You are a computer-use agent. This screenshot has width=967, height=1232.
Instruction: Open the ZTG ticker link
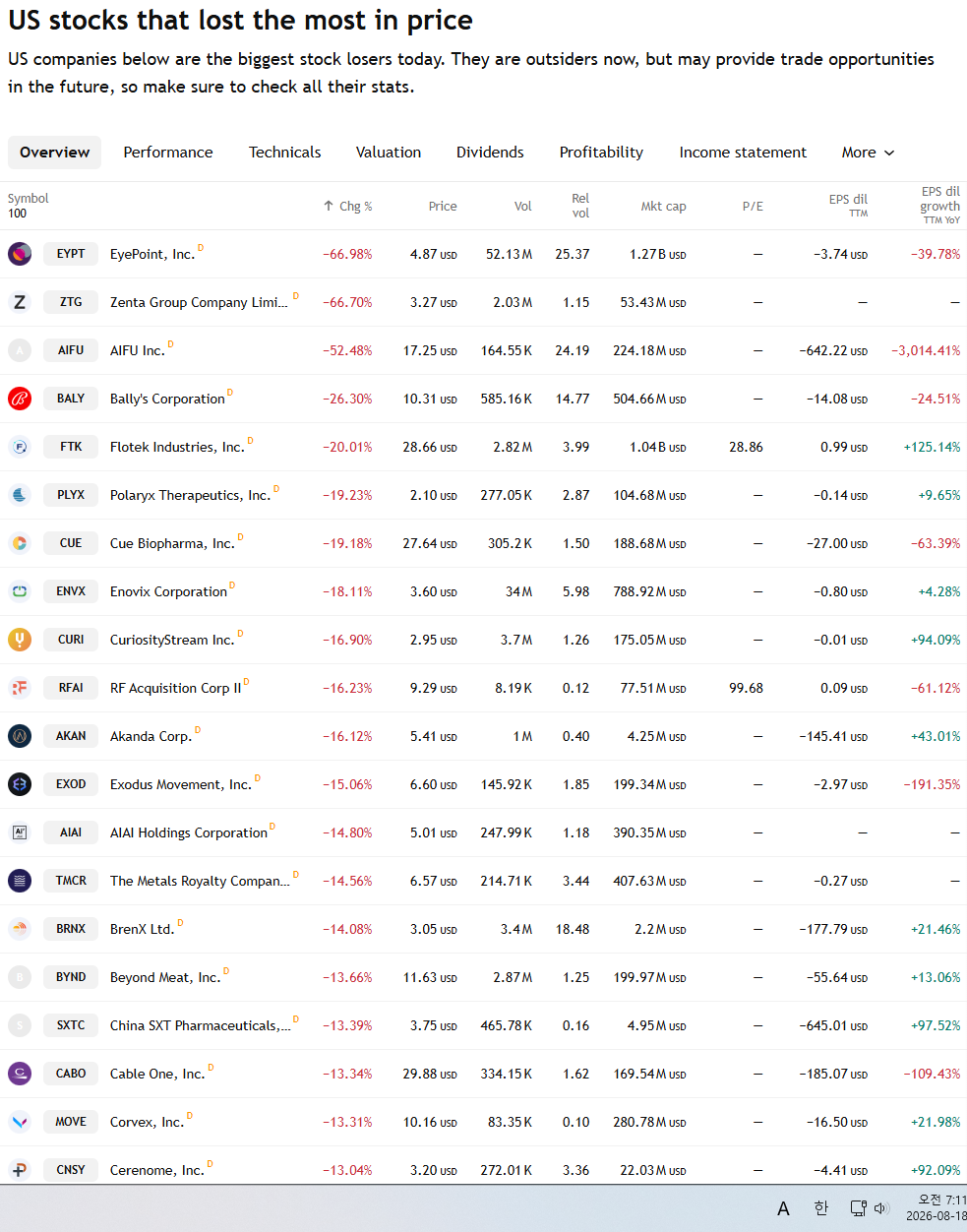[71, 302]
